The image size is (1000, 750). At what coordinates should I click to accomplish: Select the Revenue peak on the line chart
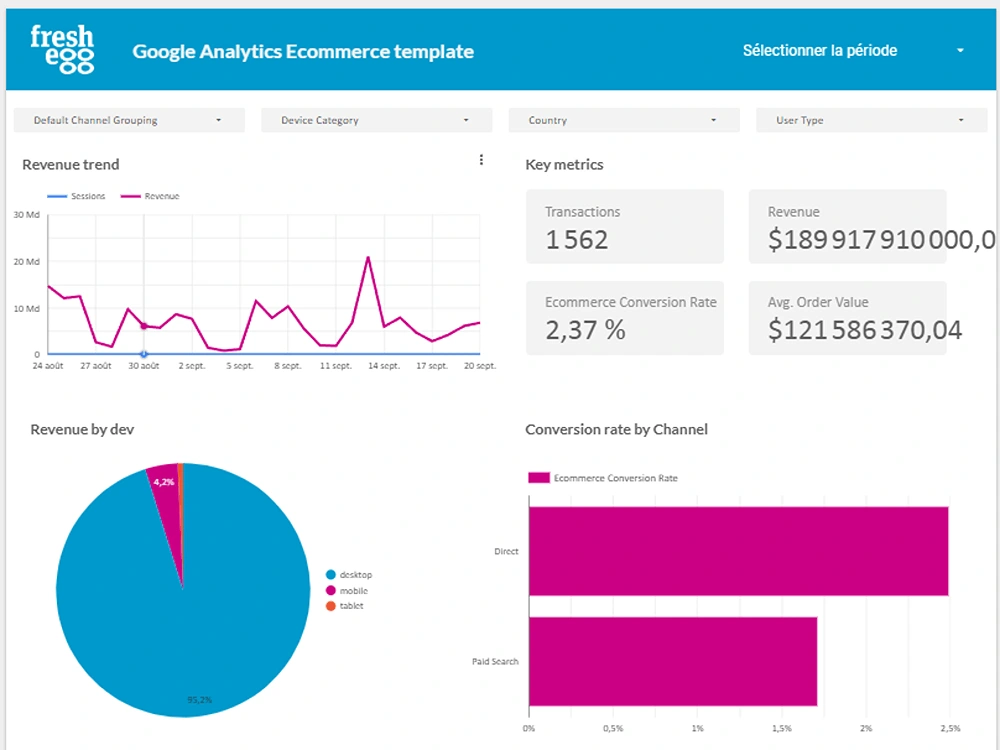(x=369, y=257)
